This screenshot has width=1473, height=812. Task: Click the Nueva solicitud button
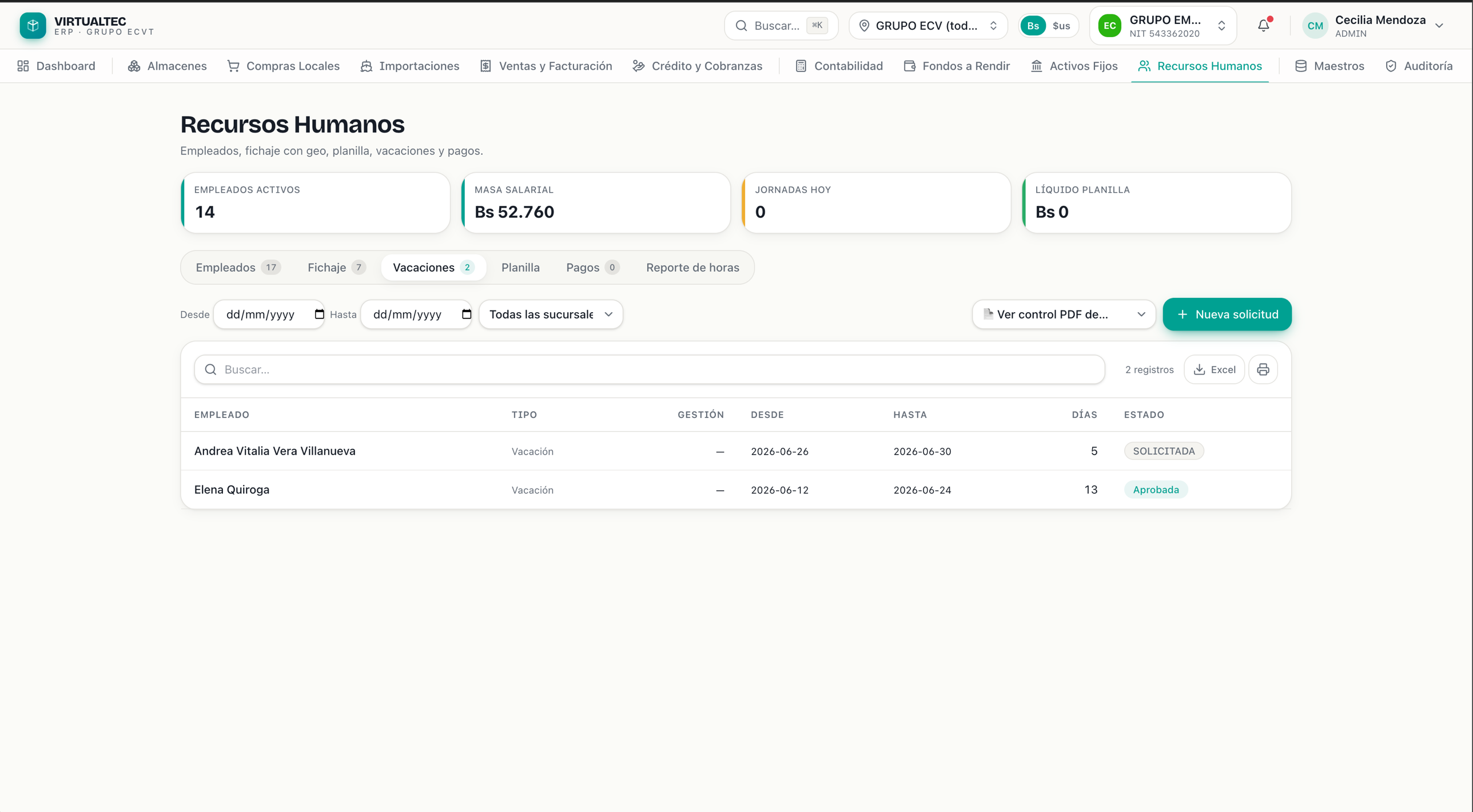(x=1227, y=315)
